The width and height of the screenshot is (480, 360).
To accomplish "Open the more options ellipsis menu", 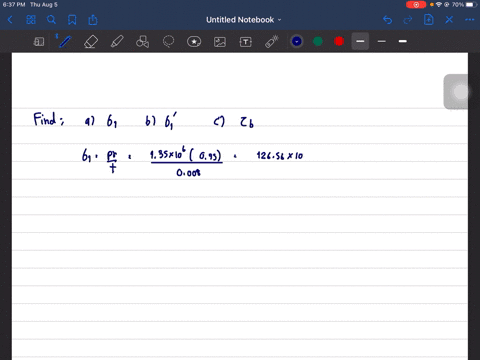I will click(469, 20).
